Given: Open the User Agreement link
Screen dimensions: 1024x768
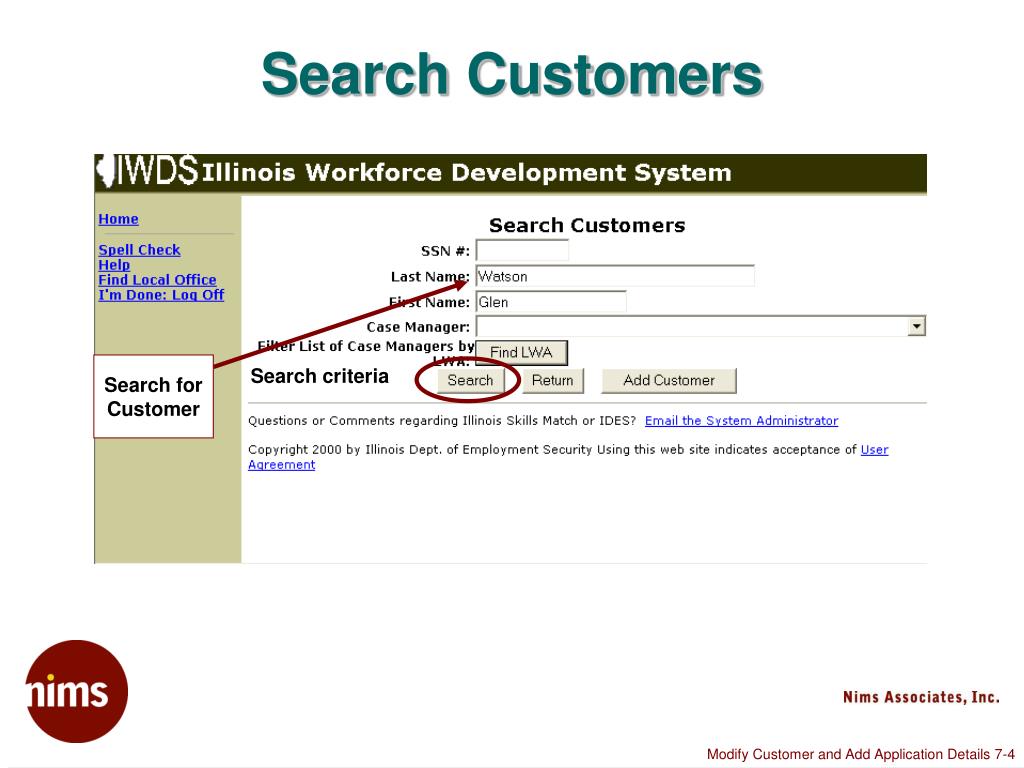Looking at the screenshot, I should (874, 449).
